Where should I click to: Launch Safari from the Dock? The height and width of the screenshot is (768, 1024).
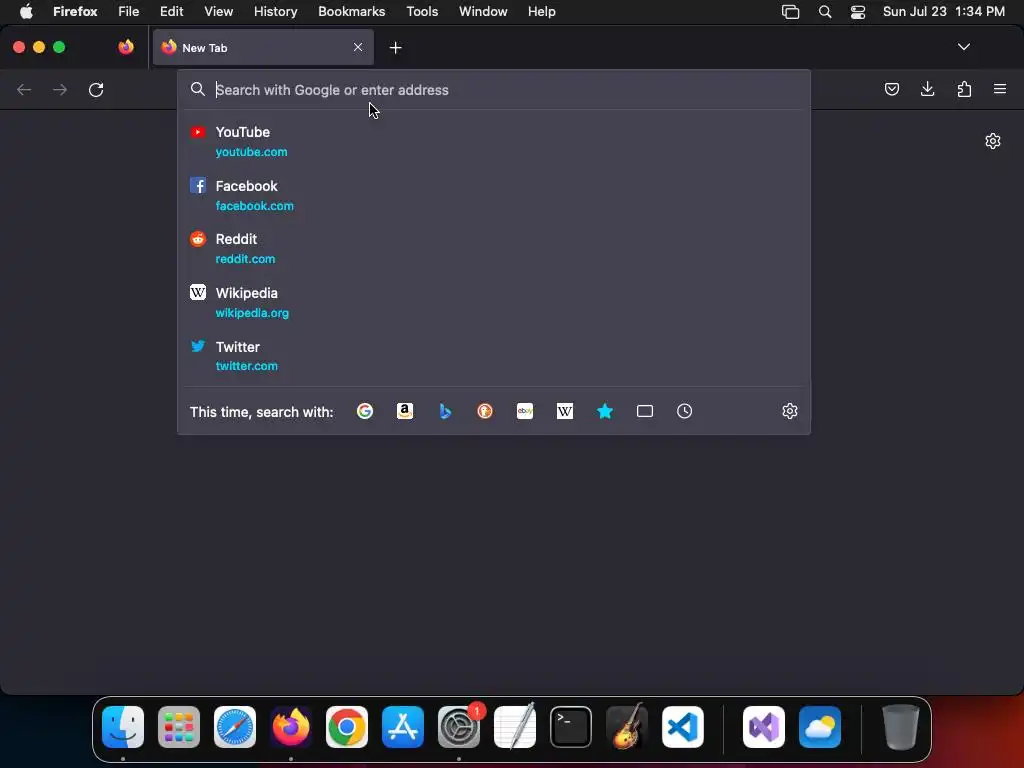[235, 726]
